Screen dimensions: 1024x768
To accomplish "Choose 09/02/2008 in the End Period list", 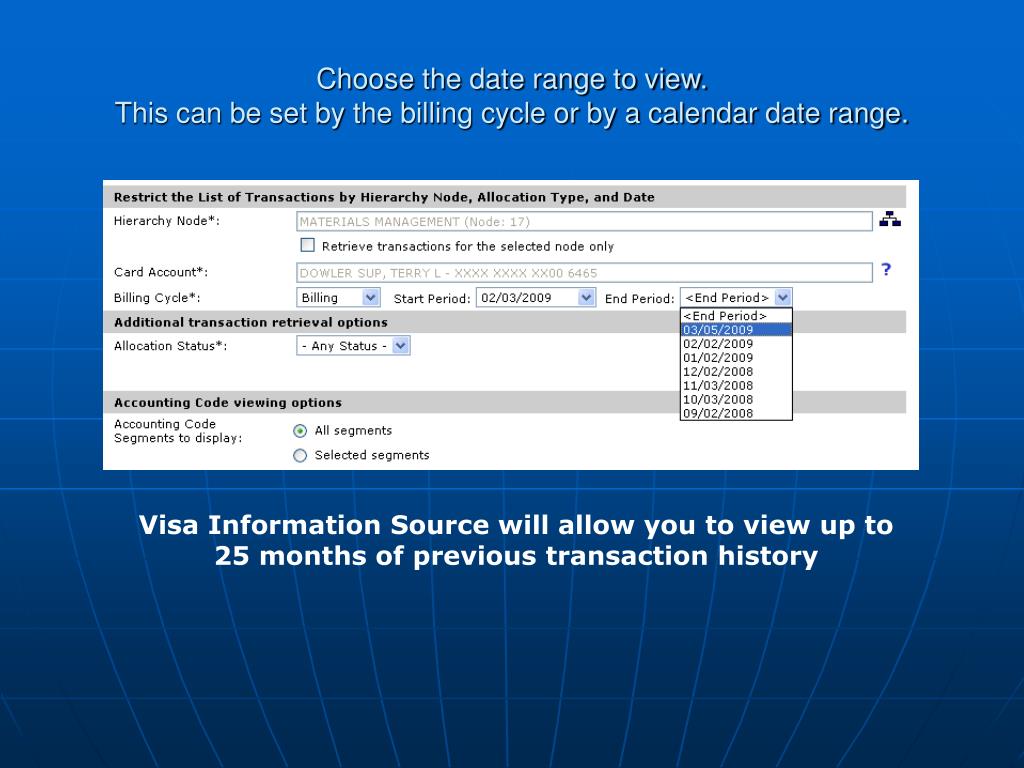I will coord(736,413).
